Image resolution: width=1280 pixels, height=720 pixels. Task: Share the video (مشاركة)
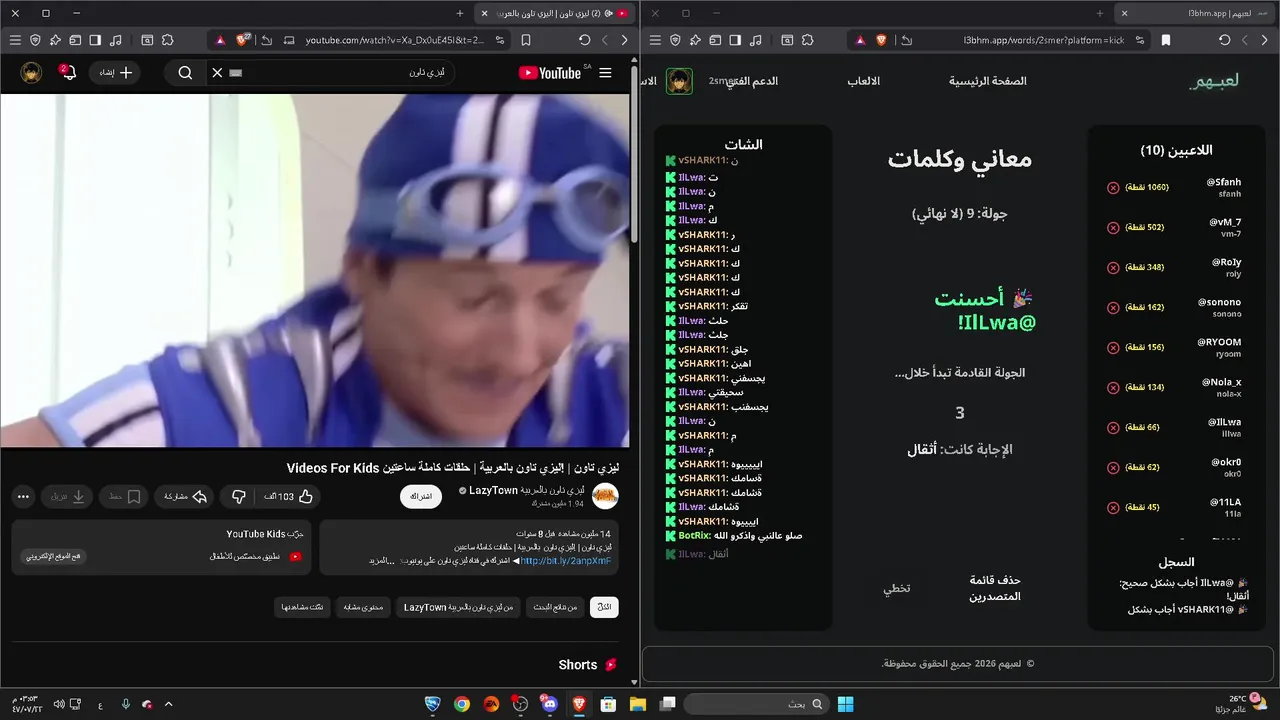click(x=185, y=496)
